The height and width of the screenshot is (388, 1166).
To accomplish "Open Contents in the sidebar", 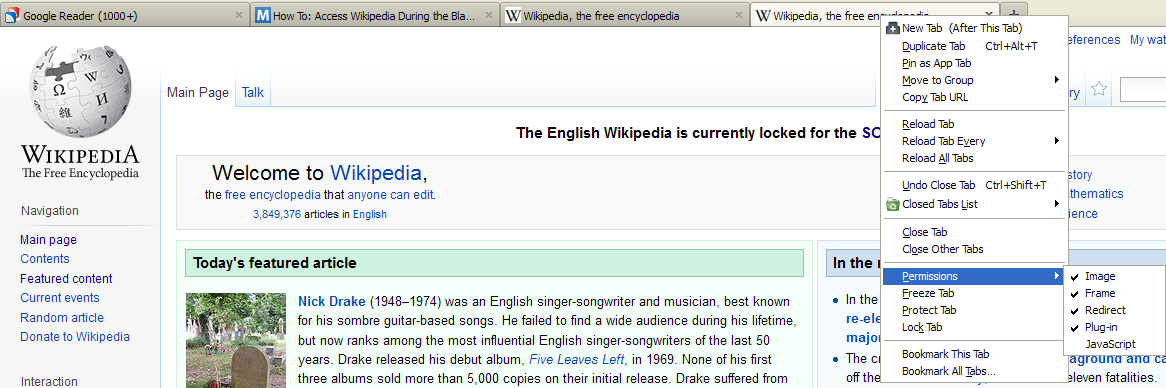I will (x=45, y=259).
